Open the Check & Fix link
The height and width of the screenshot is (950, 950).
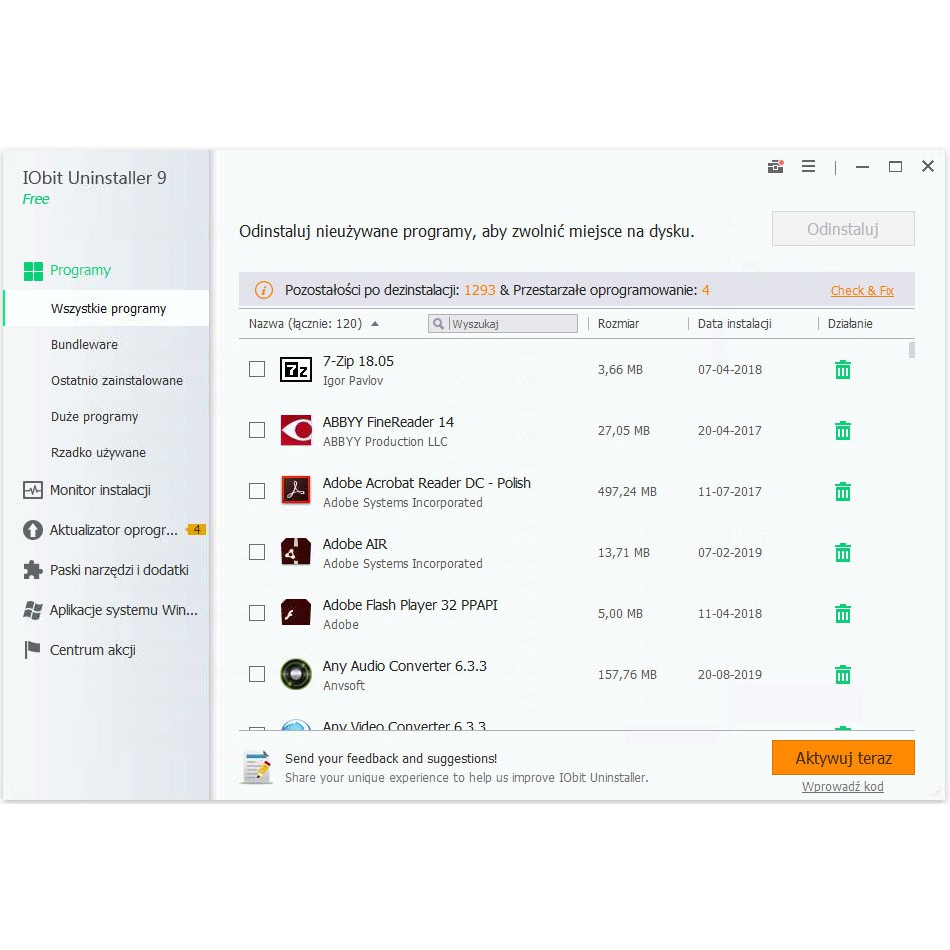[862, 291]
